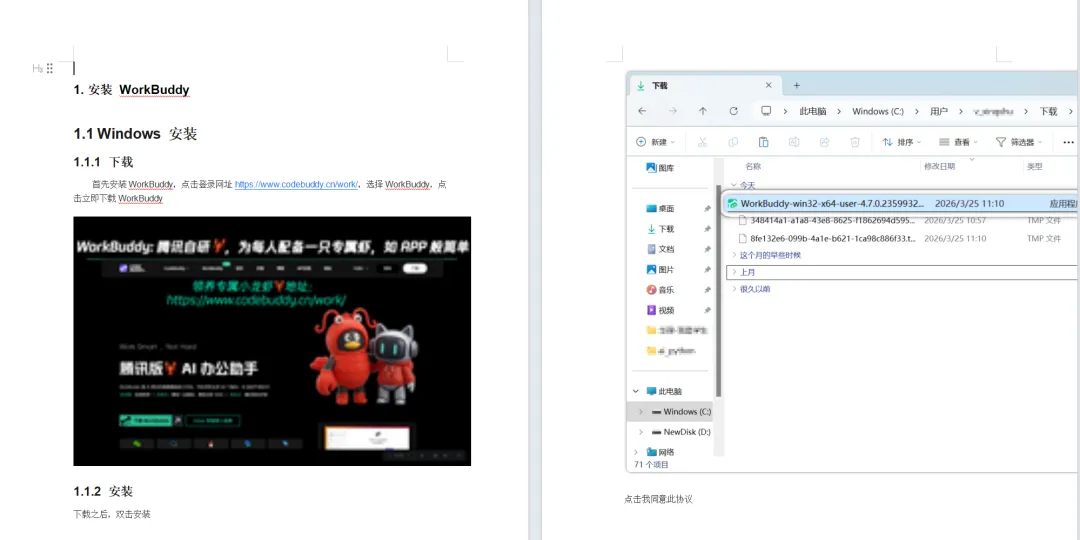Viewport: 1080px width, 540px height.
Task: Sort by the 名称 column header
Action: click(753, 166)
